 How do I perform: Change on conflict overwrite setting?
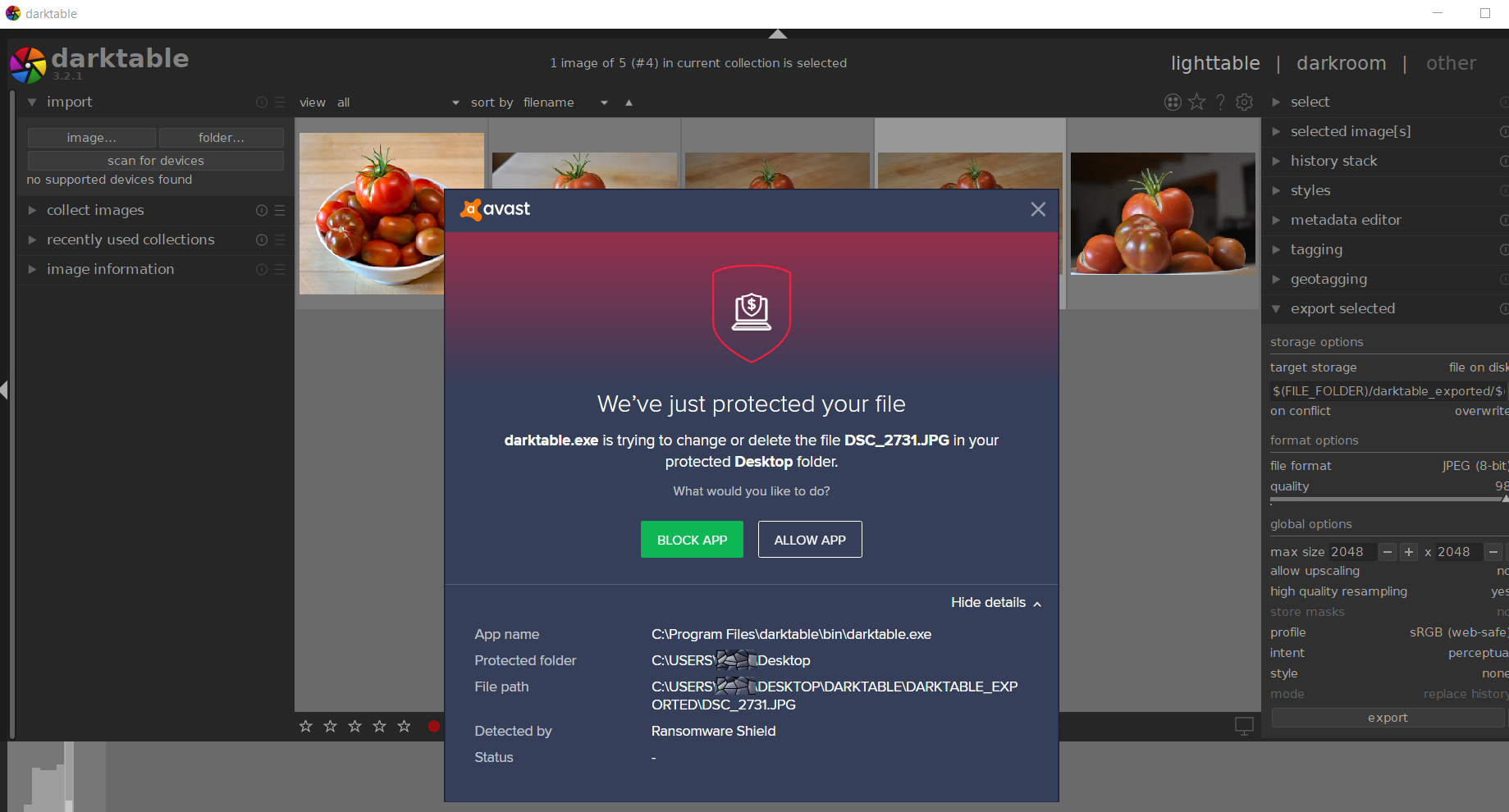pos(1389,411)
